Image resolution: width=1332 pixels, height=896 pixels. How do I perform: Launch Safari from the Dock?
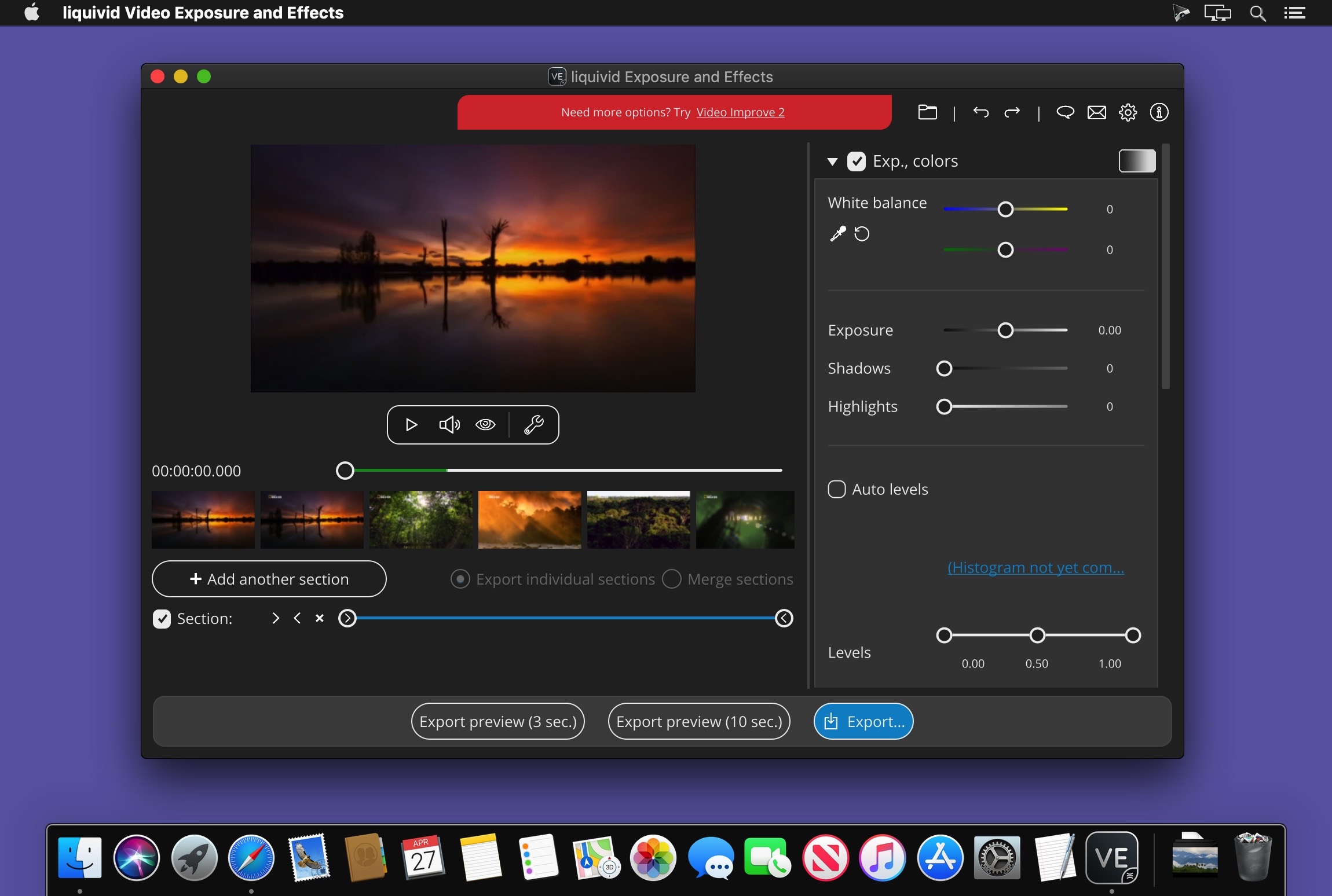pos(251,858)
